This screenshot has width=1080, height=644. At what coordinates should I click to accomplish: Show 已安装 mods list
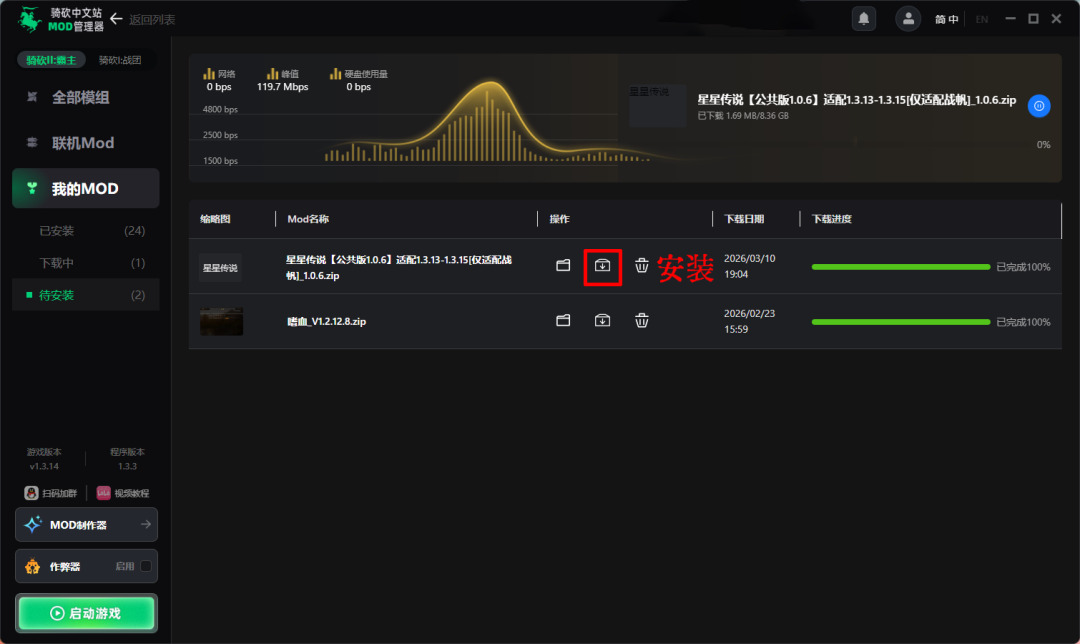57,231
